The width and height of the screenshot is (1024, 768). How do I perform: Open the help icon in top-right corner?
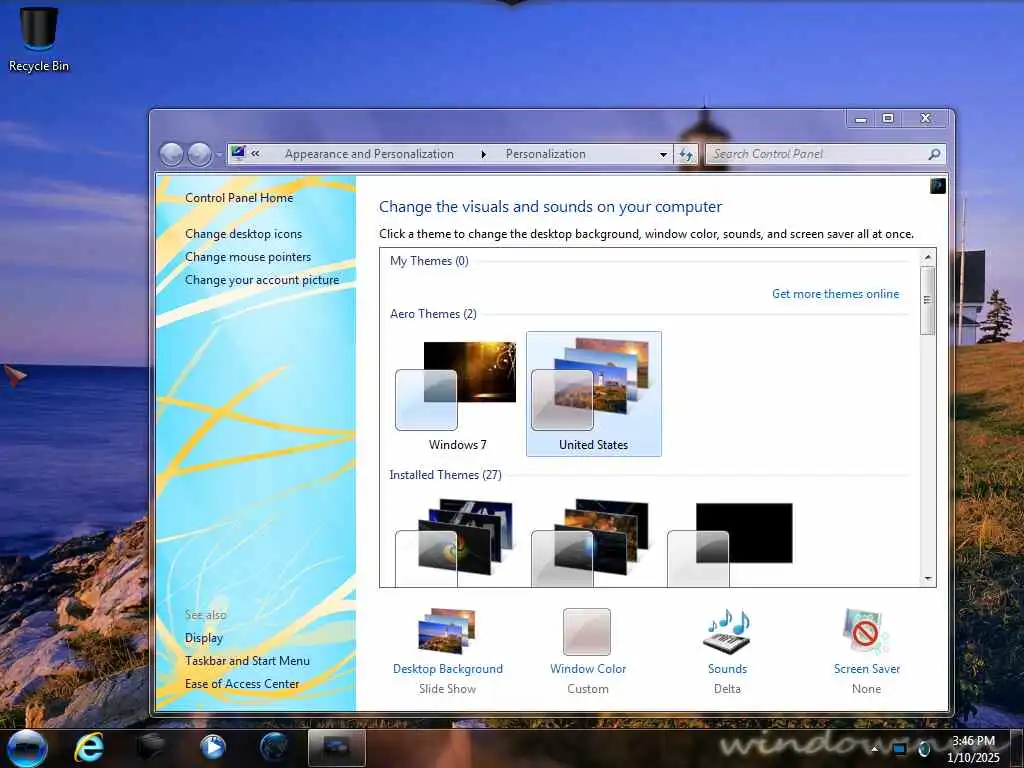938,186
